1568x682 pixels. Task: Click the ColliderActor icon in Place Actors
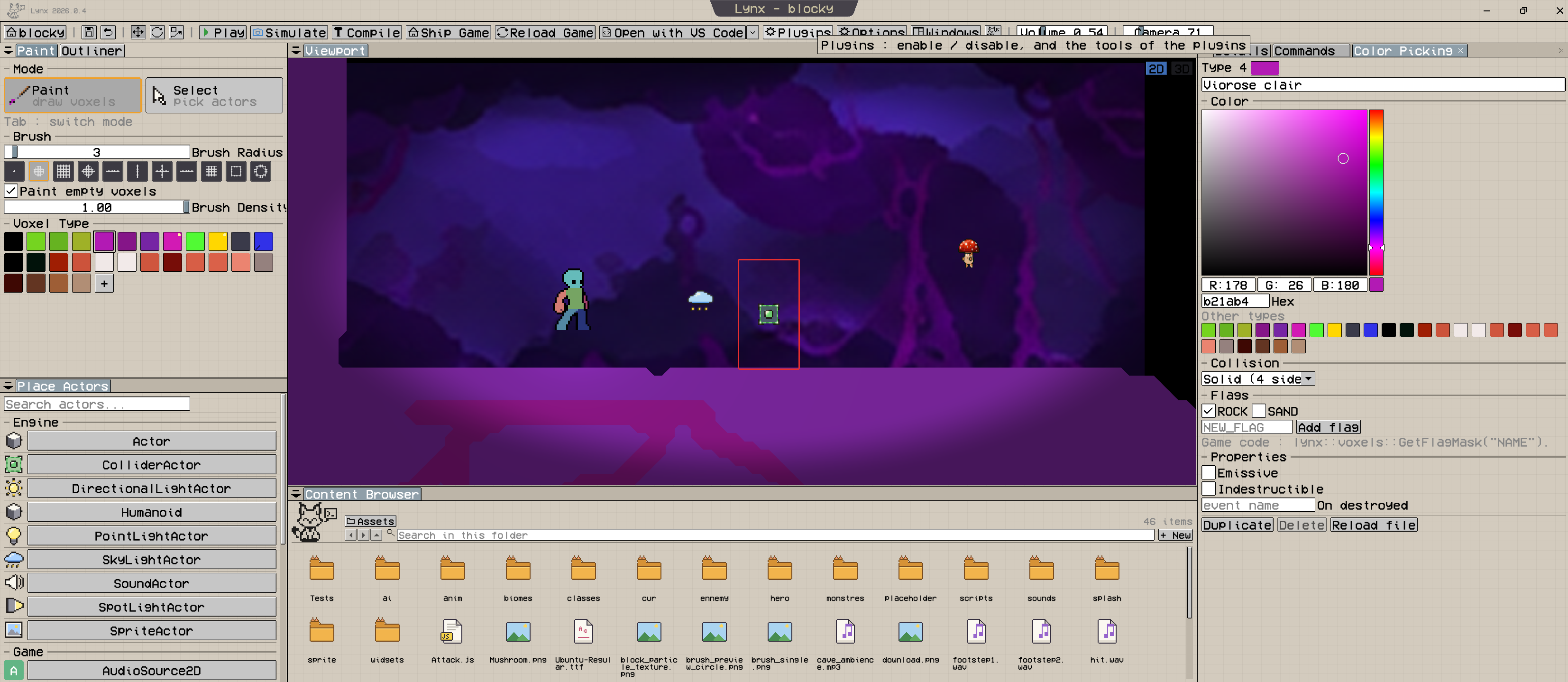point(13,465)
